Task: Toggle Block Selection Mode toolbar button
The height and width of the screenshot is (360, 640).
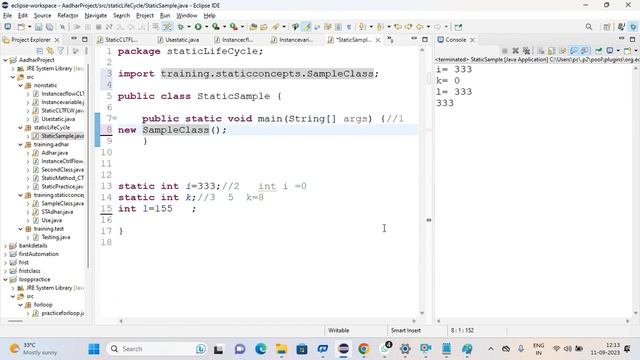Action: (x=338, y=27)
